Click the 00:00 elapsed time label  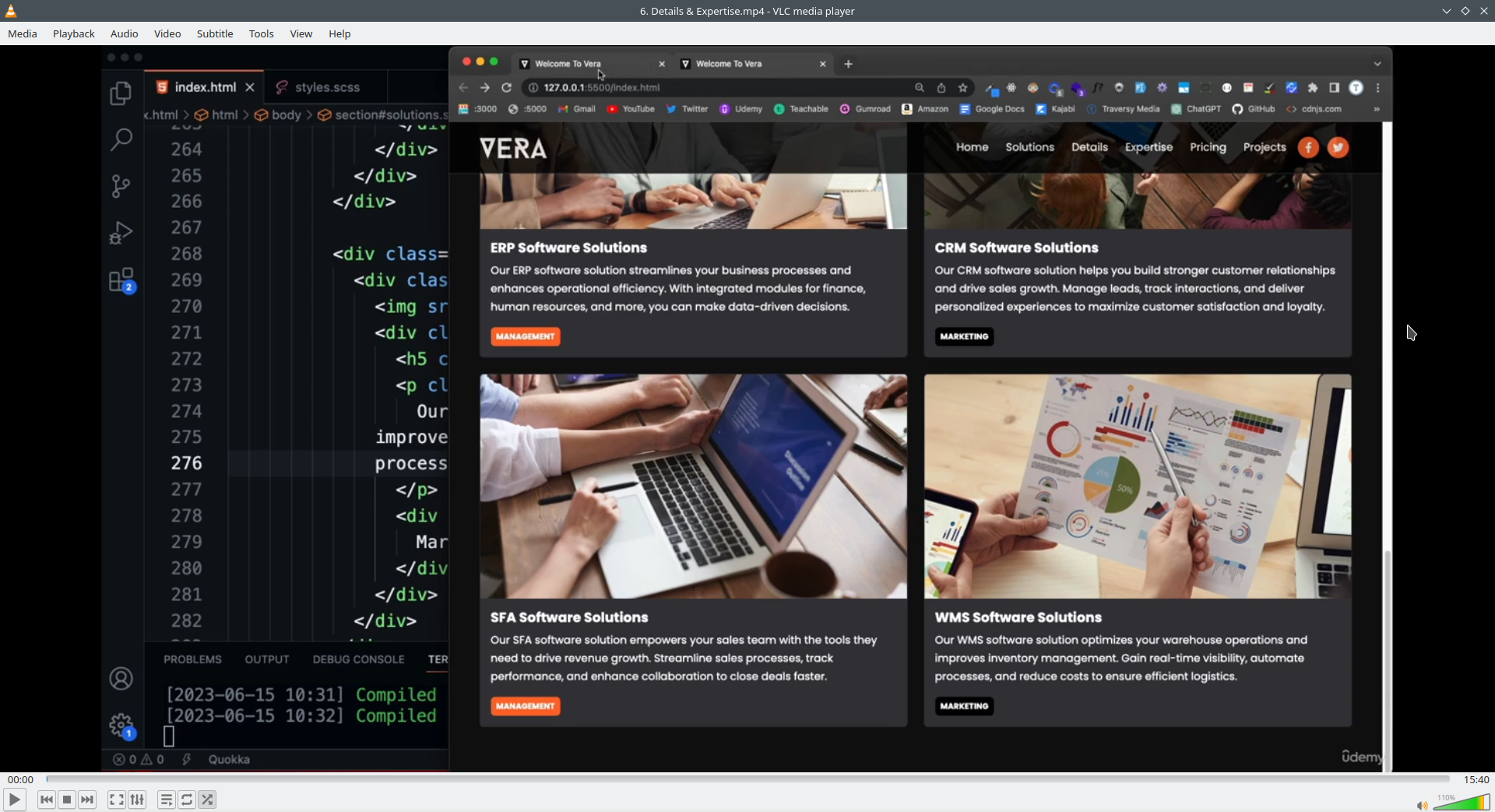20,779
